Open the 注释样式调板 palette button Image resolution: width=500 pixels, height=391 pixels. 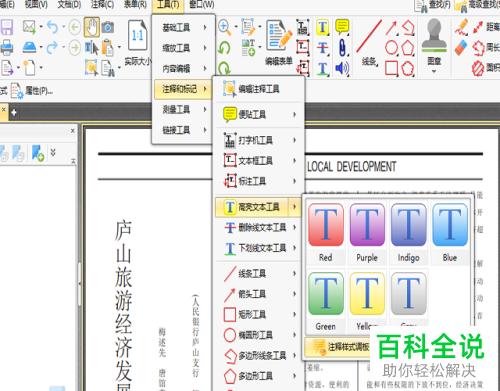point(337,347)
